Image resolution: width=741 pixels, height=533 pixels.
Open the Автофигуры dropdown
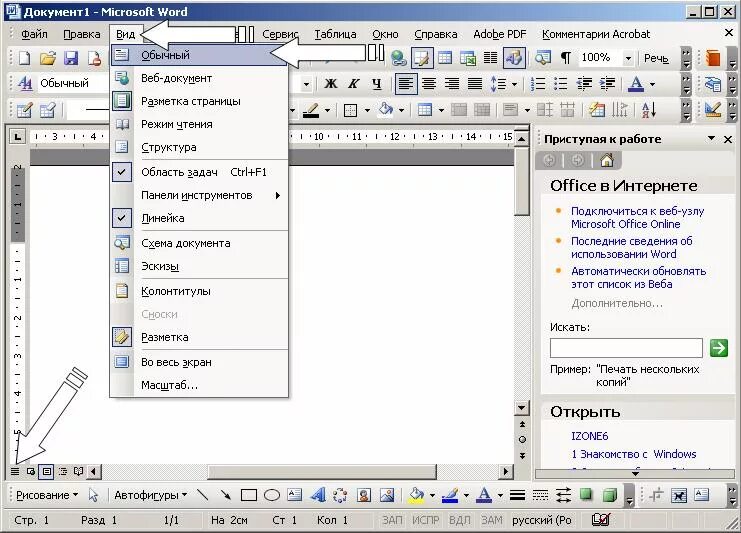[151, 495]
